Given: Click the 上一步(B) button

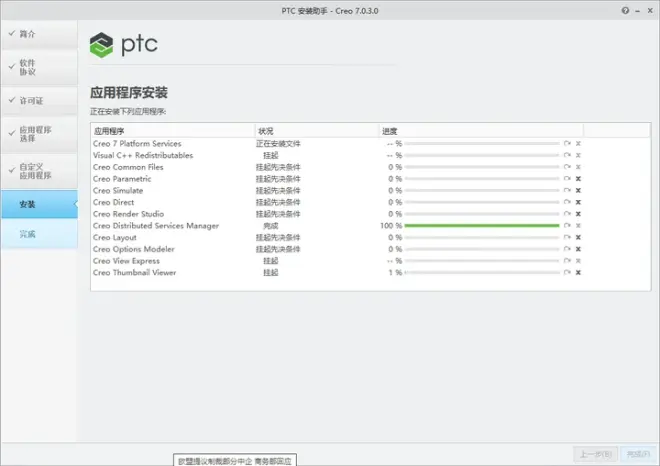Looking at the screenshot, I should click(596, 454).
